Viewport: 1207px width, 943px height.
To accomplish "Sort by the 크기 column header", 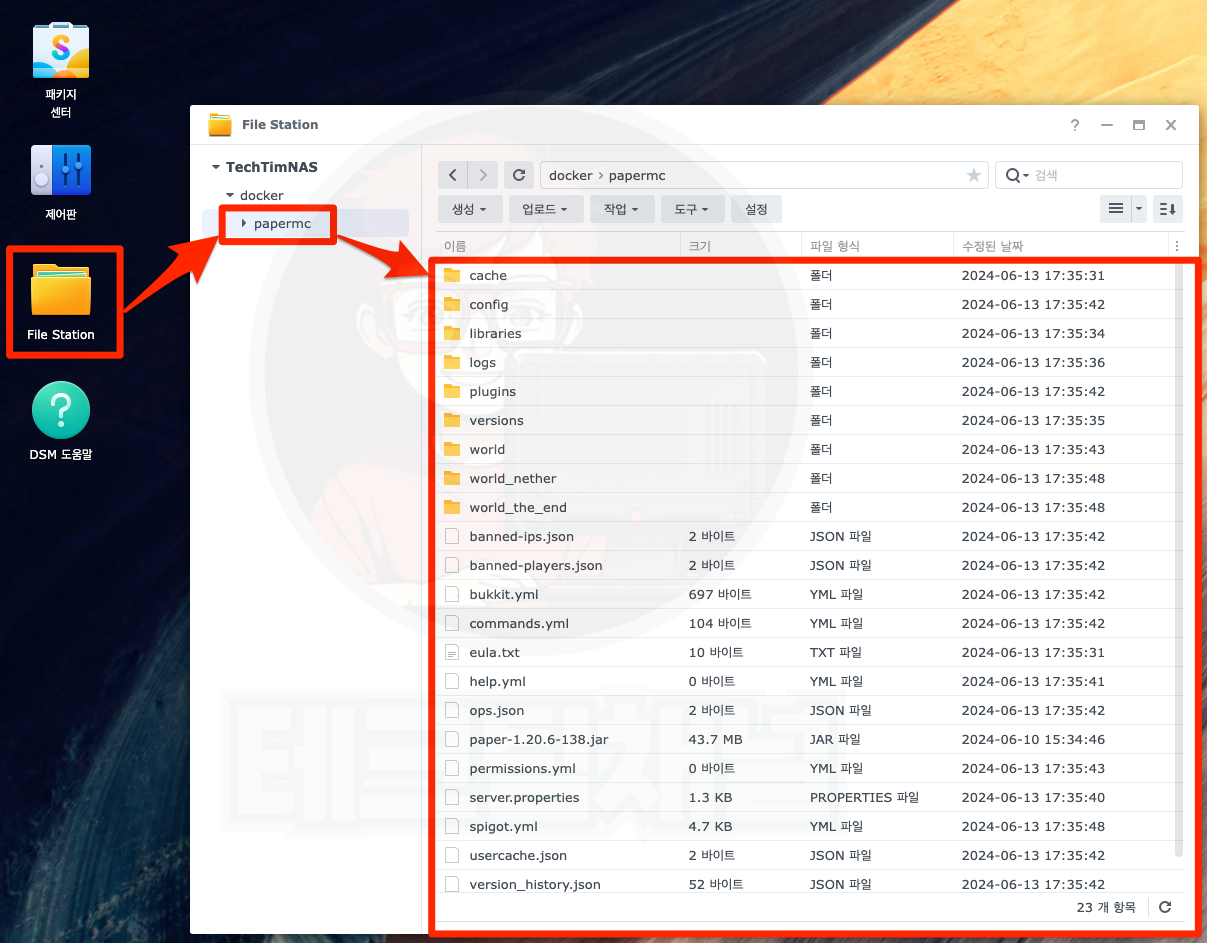I will click(x=741, y=246).
